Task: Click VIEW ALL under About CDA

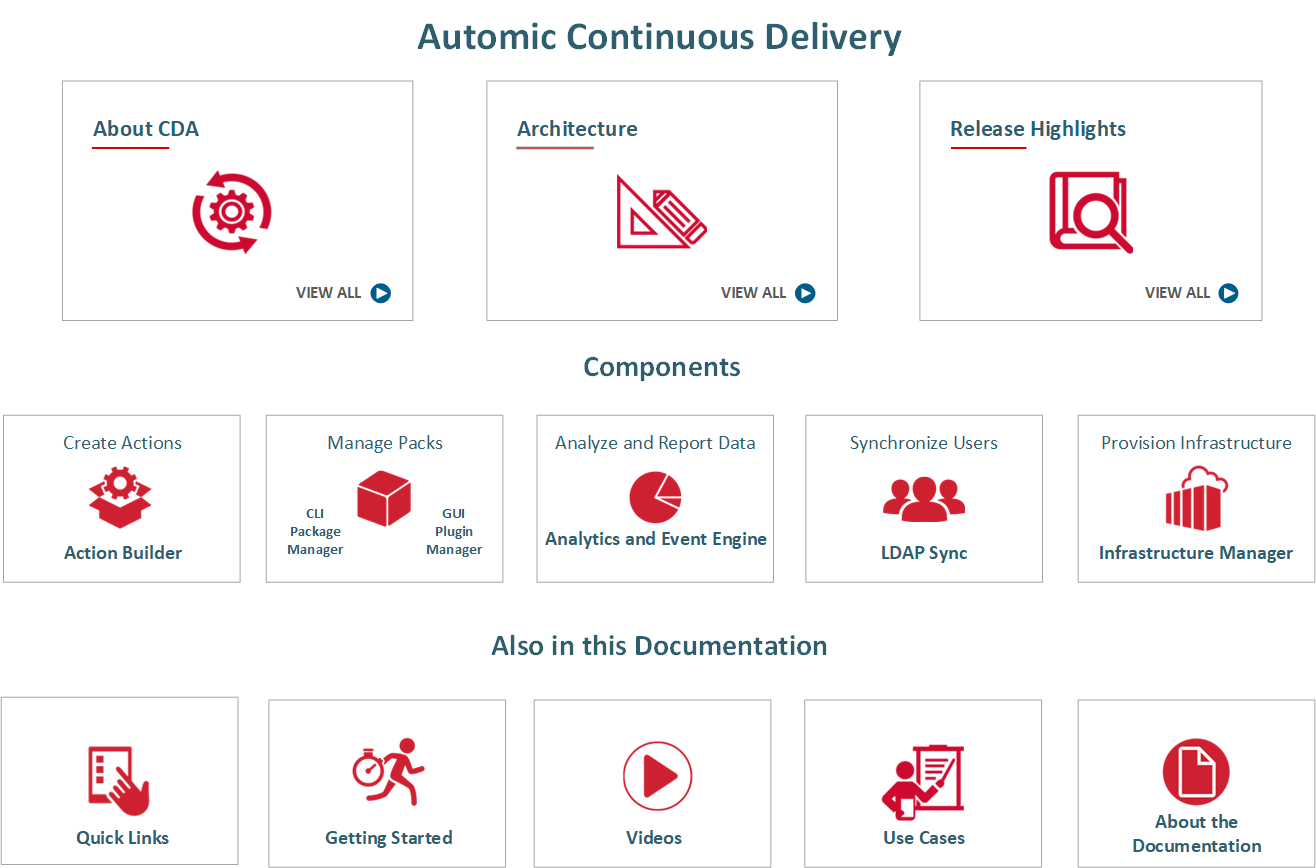Action: point(343,293)
